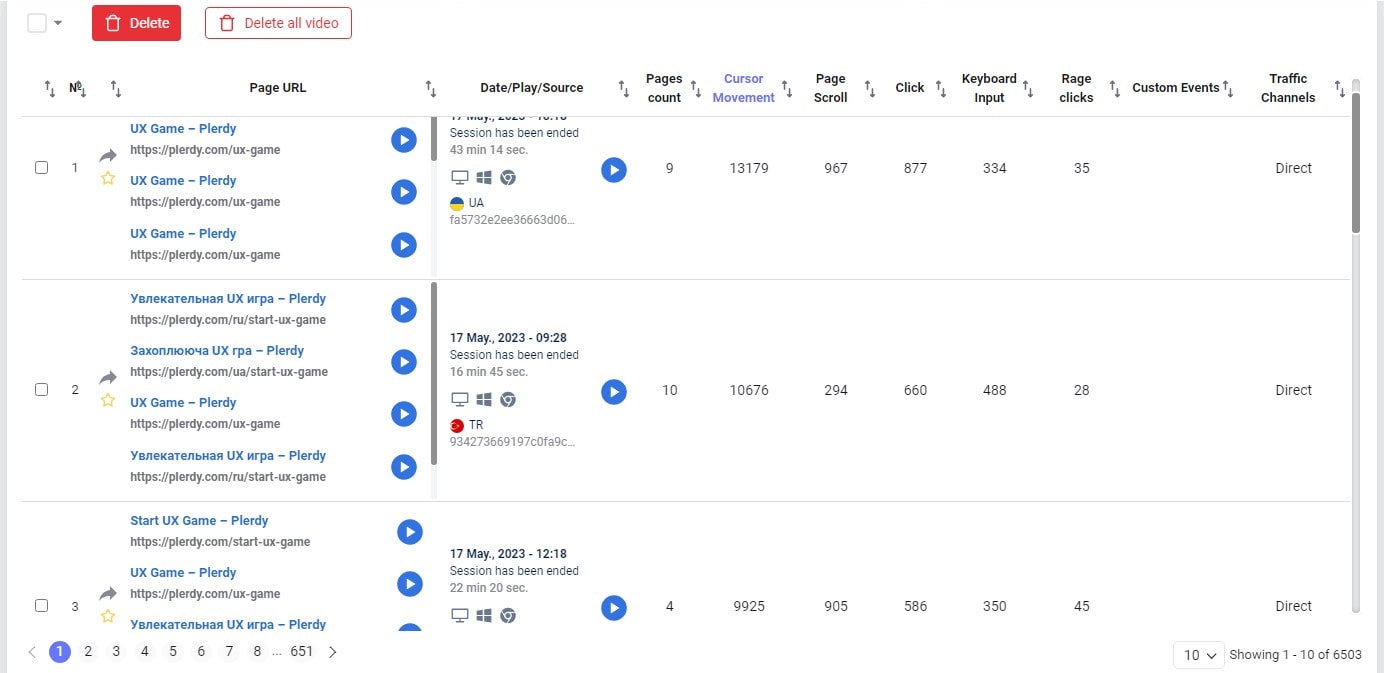Click the desktop device icon in the TR session
The height and width of the screenshot is (673, 1384).
(x=460, y=399)
